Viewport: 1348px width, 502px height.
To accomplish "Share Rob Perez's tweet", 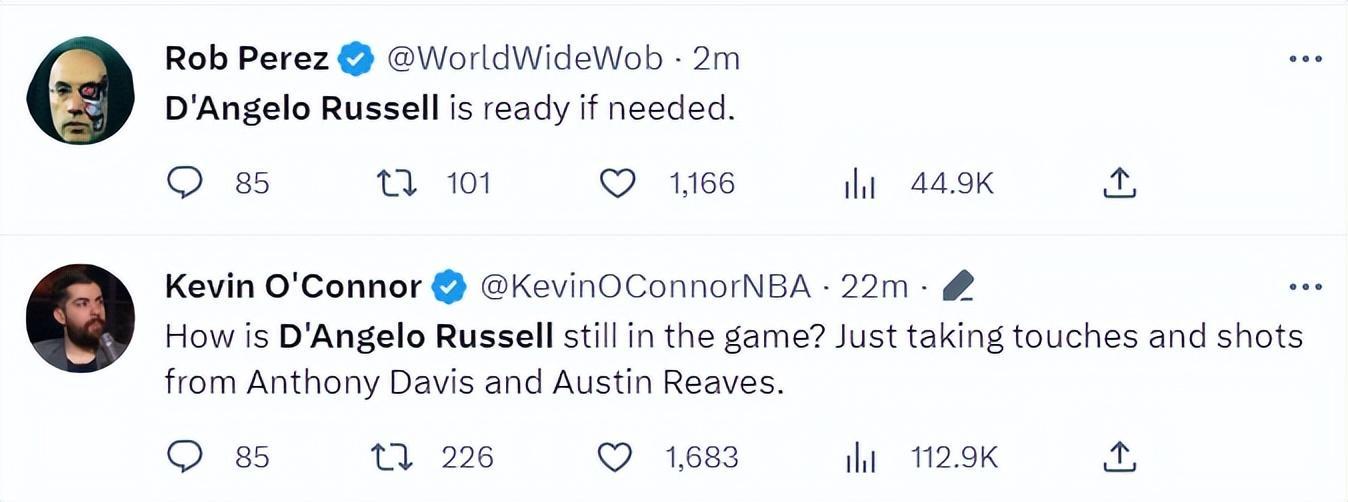I will [x=1120, y=183].
